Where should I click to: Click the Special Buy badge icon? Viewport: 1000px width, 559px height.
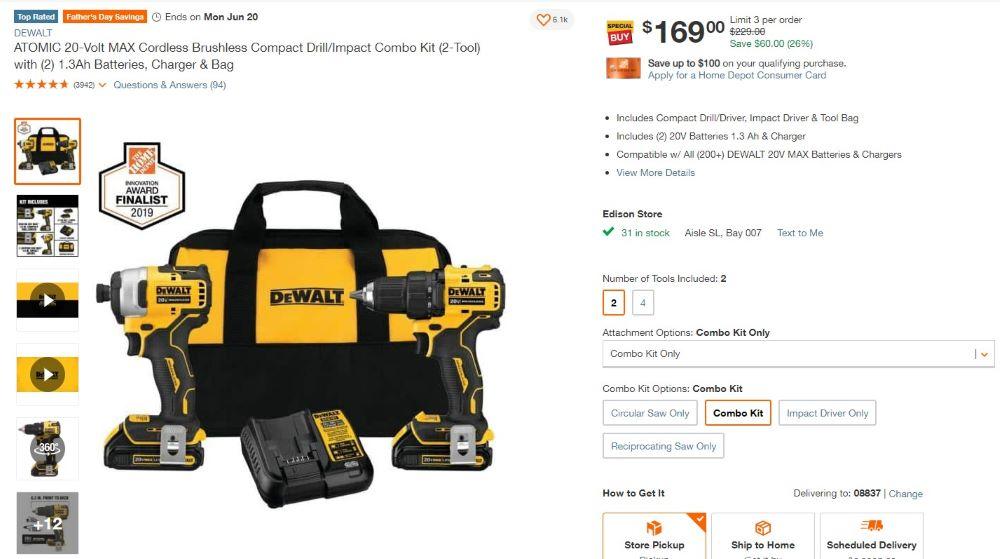[619, 33]
